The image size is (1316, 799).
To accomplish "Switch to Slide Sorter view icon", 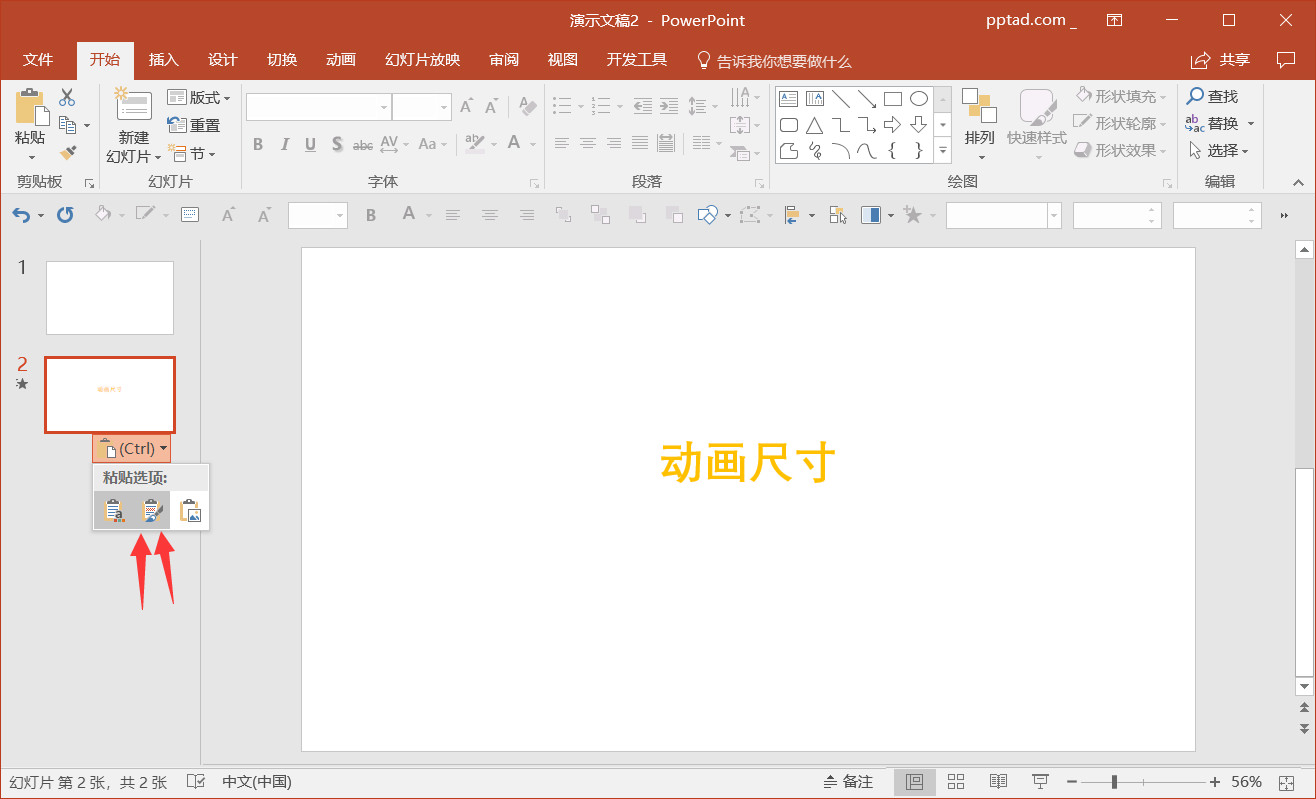I will (956, 782).
